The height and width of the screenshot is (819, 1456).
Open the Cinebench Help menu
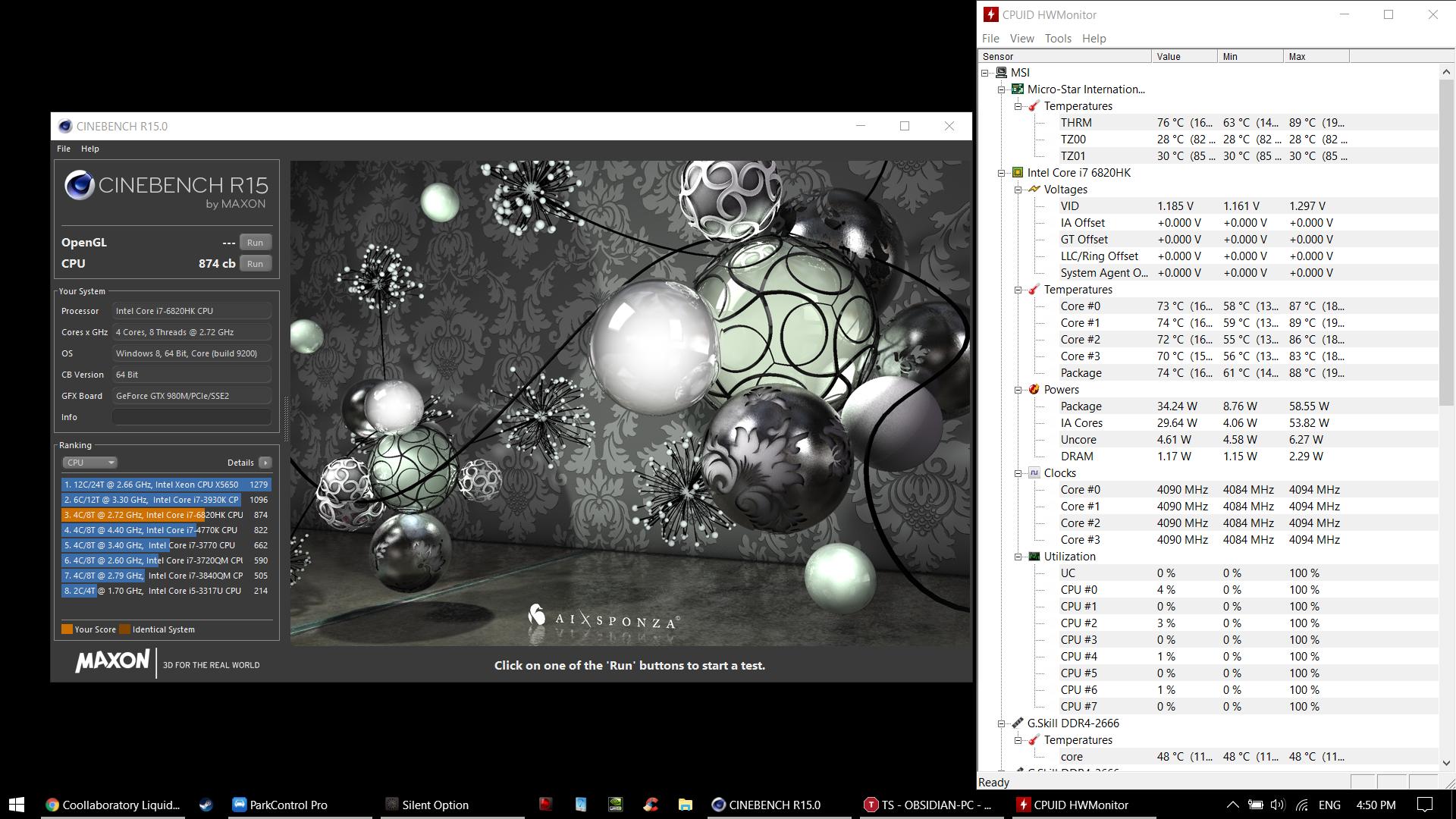90,149
